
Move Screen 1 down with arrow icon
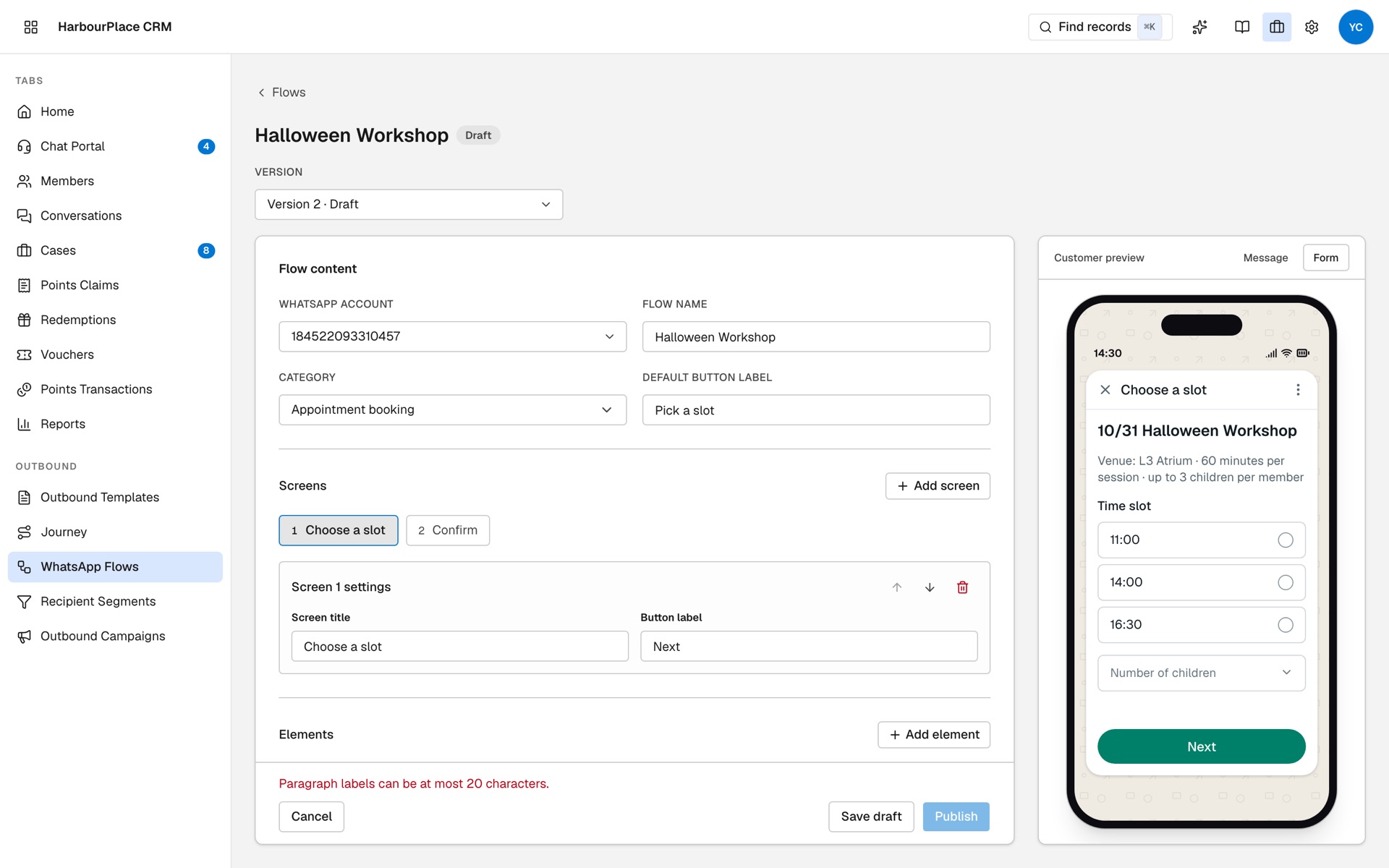pyautogui.click(x=930, y=587)
